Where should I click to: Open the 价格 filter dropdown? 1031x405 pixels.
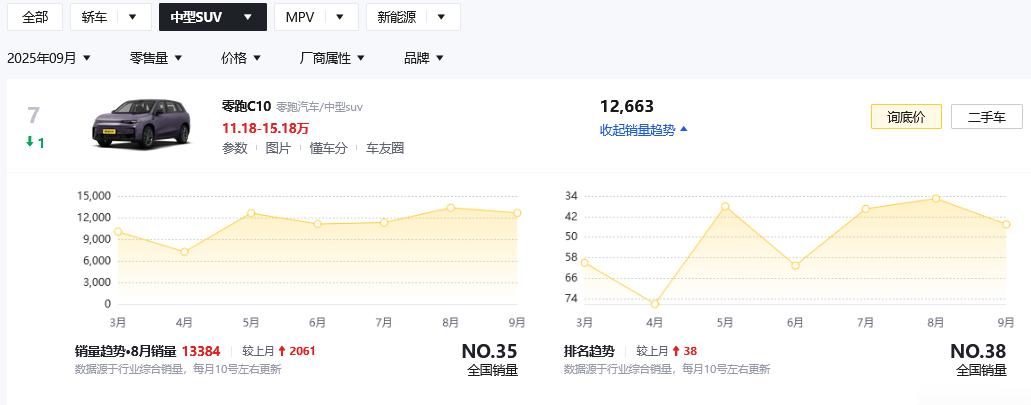241,58
